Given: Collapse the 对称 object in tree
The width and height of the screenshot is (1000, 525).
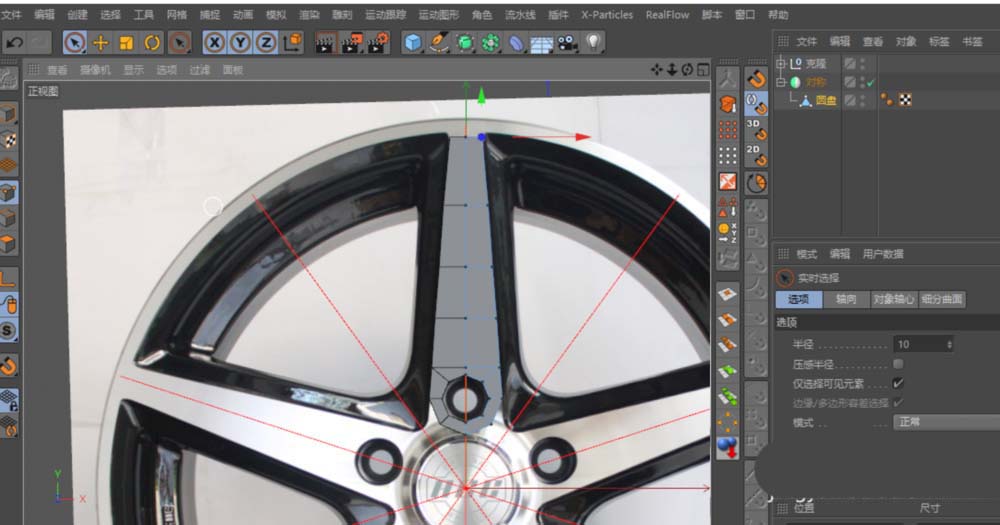Looking at the screenshot, I should point(781,82).
